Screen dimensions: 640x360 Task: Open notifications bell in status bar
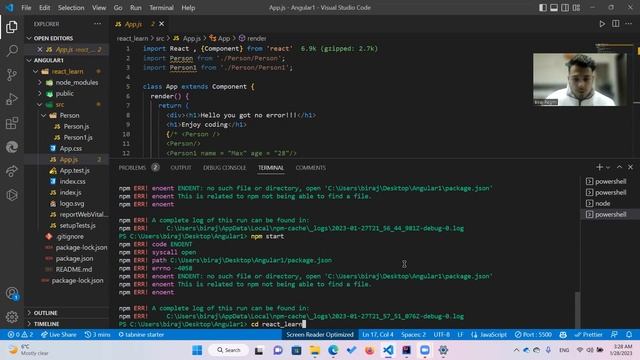coord(629,335)
